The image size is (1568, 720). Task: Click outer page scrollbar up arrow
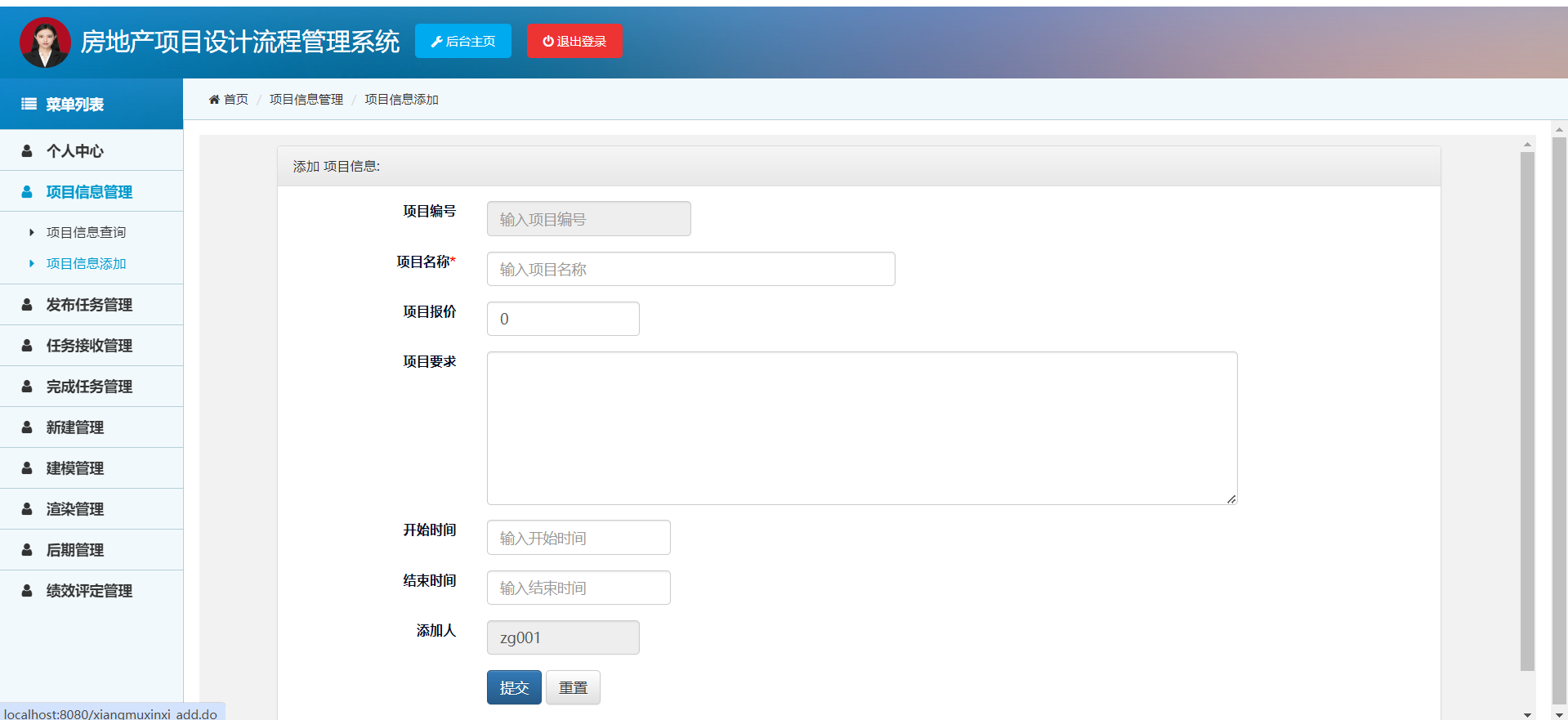coord(1559,129)
